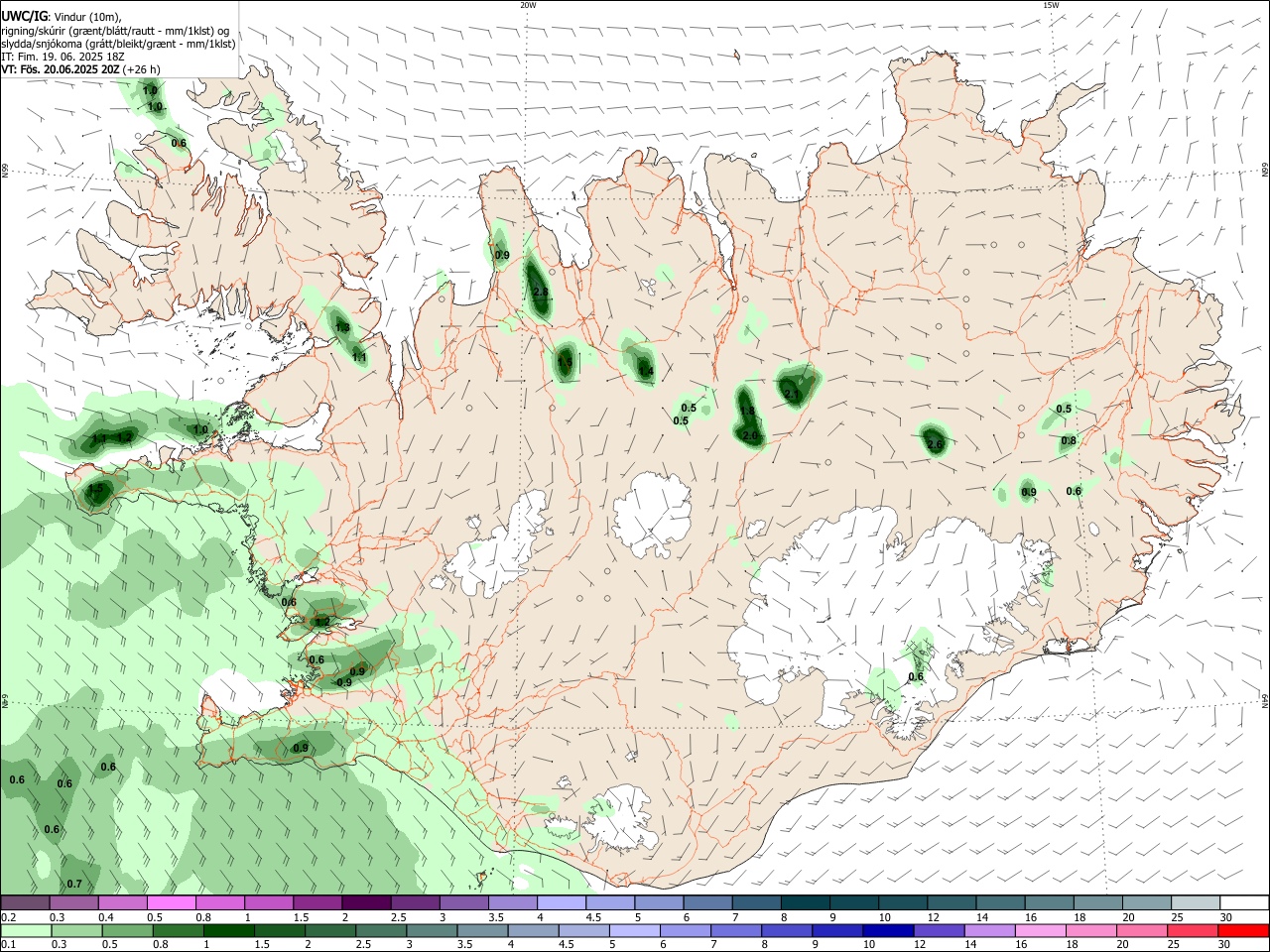The height and width of the screenshot is (952, 1270).
Task: Pick the white 30 swatch in upper legend row
Action: (x=1244, y=902)
